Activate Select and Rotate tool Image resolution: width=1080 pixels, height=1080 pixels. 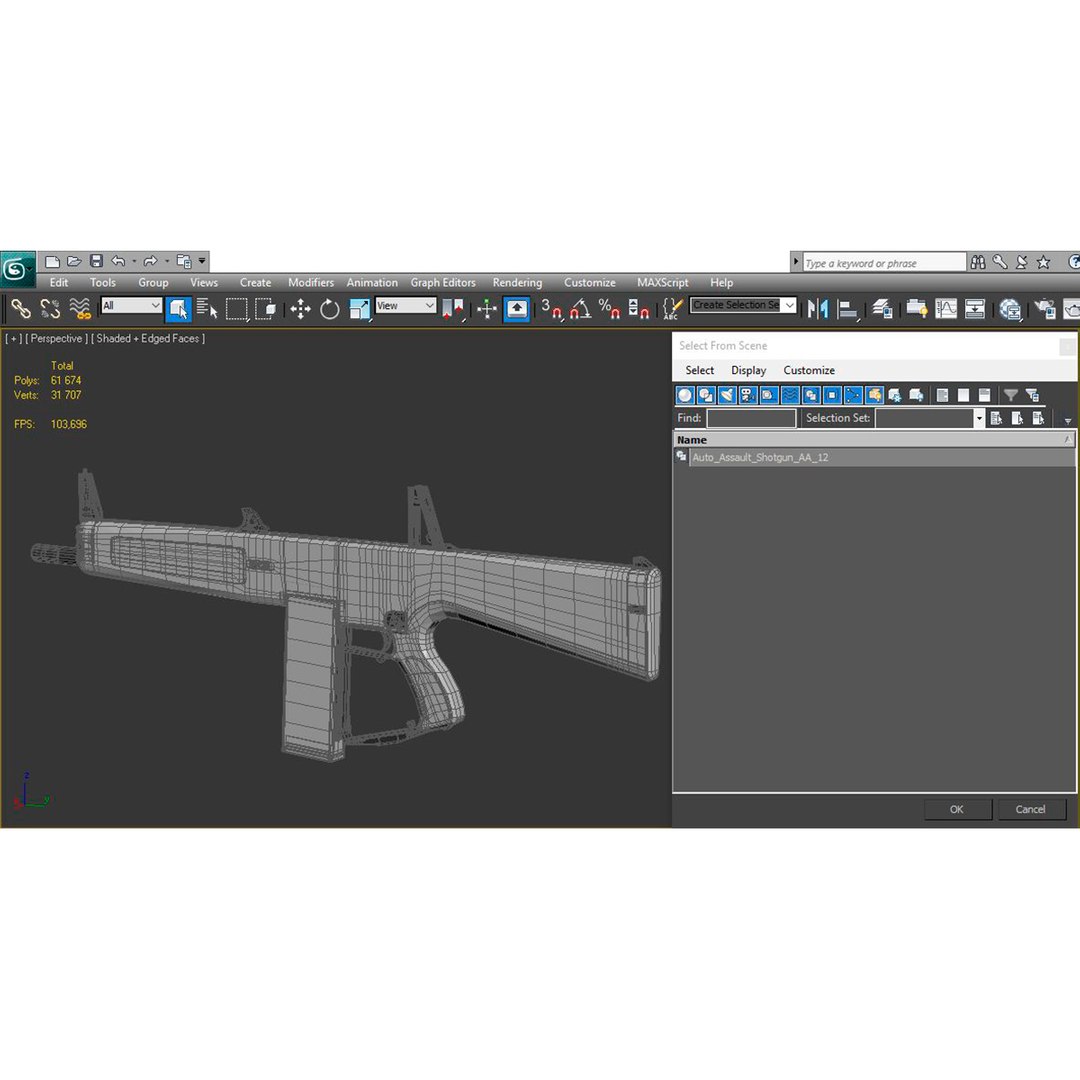point(330,309)
